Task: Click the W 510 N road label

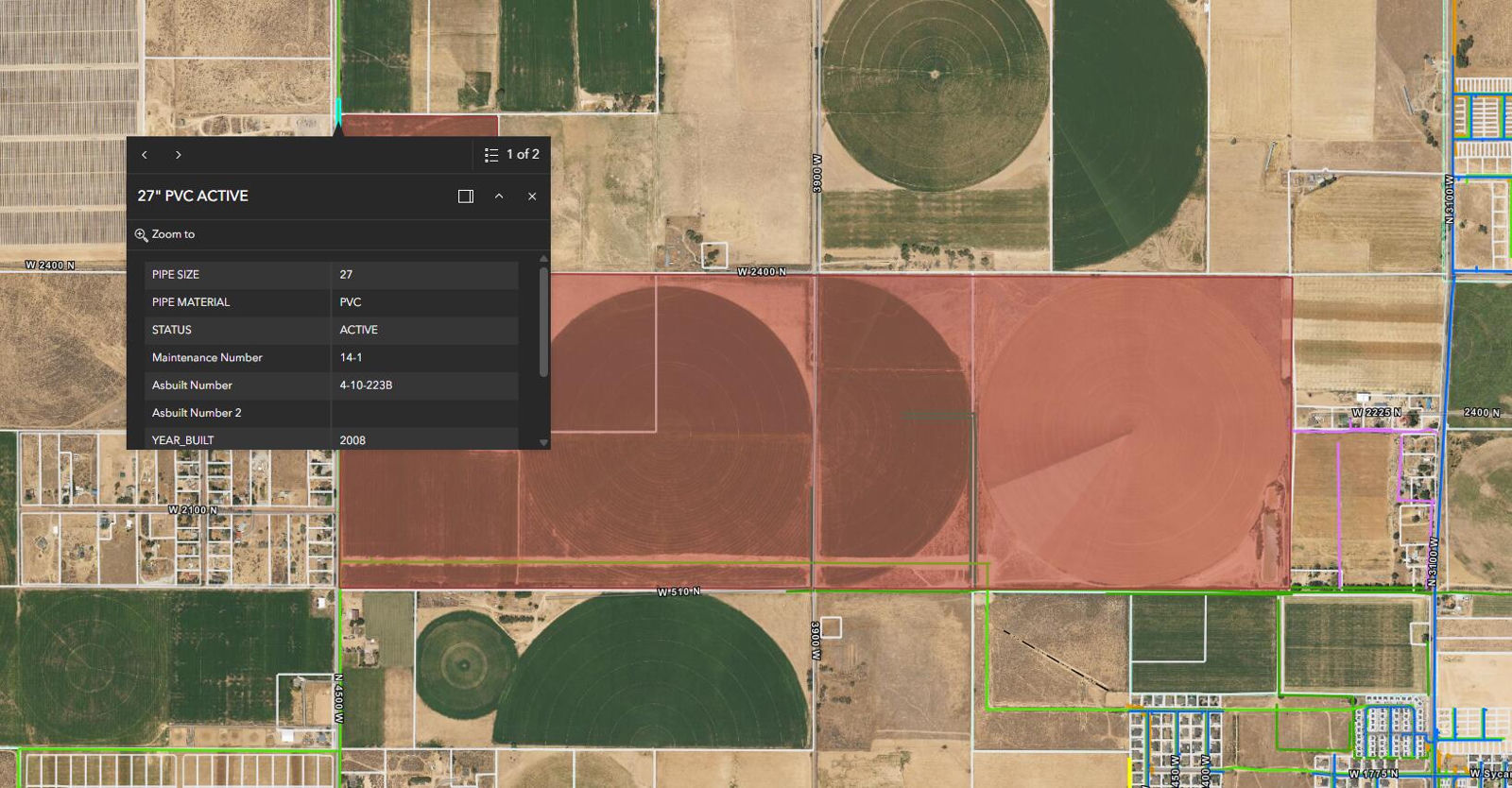Action: click(x=679, y=591)
